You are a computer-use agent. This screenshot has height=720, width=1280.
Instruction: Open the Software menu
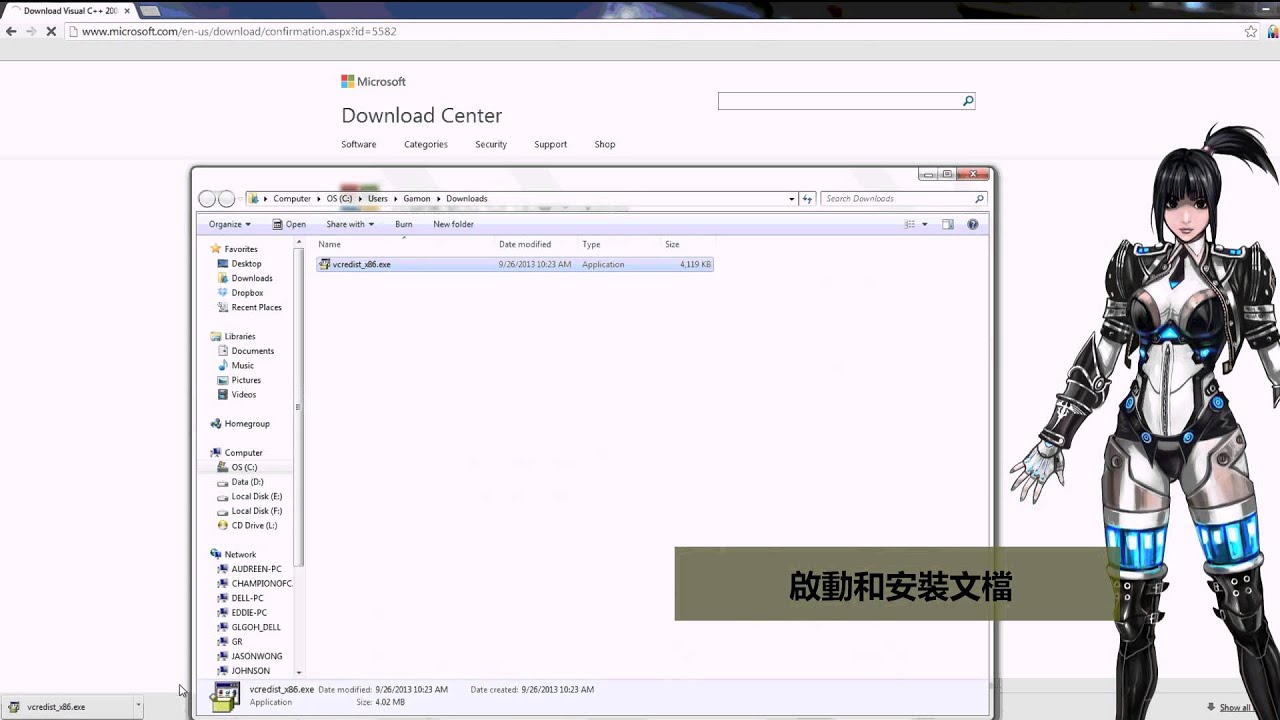coord(358,144)
